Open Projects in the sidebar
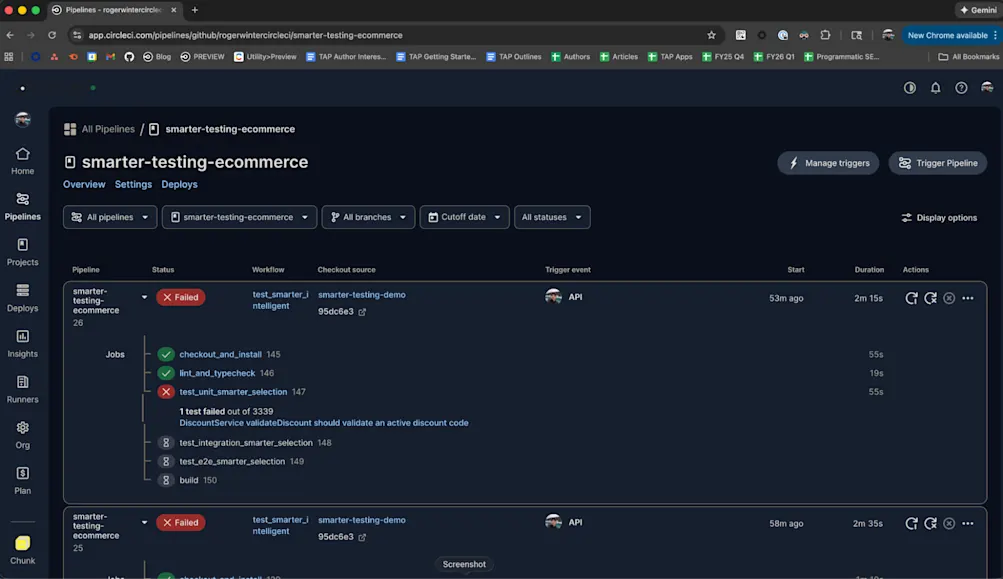 coord(22,252)
